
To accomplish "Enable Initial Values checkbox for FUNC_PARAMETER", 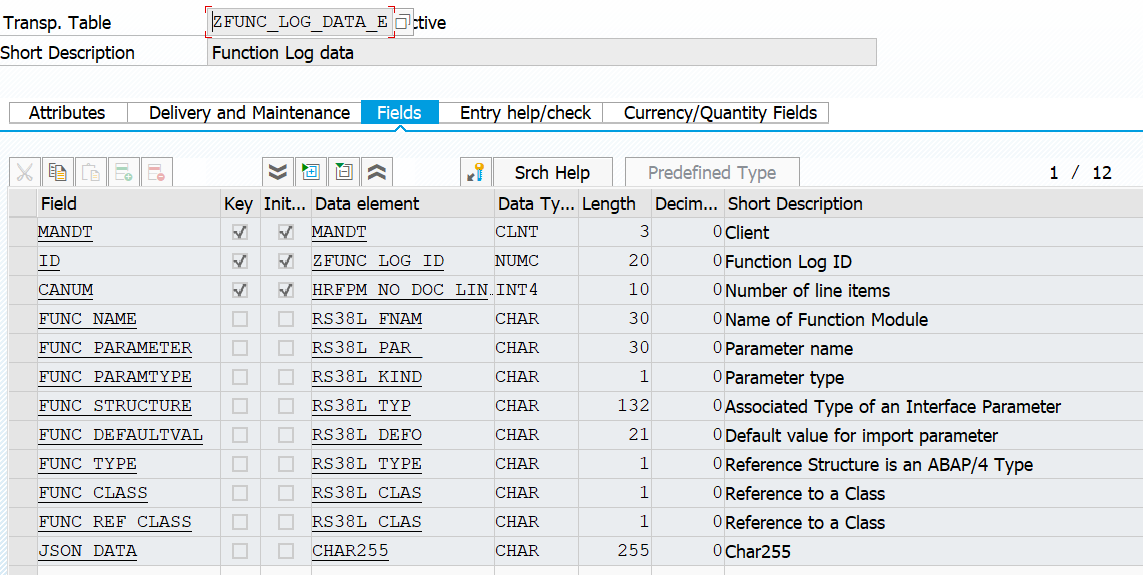I will [286, 348].
